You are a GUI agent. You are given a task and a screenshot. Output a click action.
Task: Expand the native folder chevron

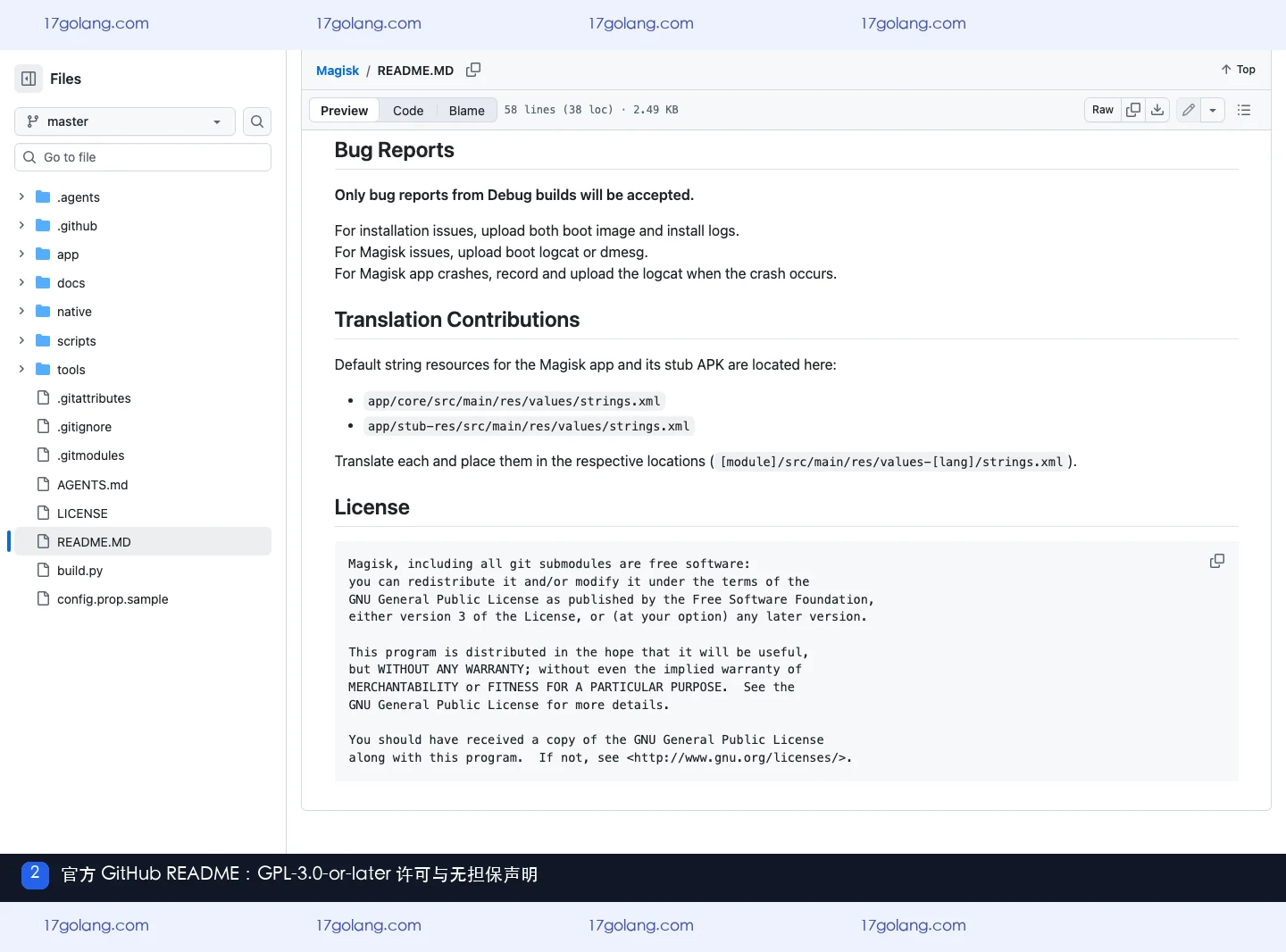[x=21, y=311]
